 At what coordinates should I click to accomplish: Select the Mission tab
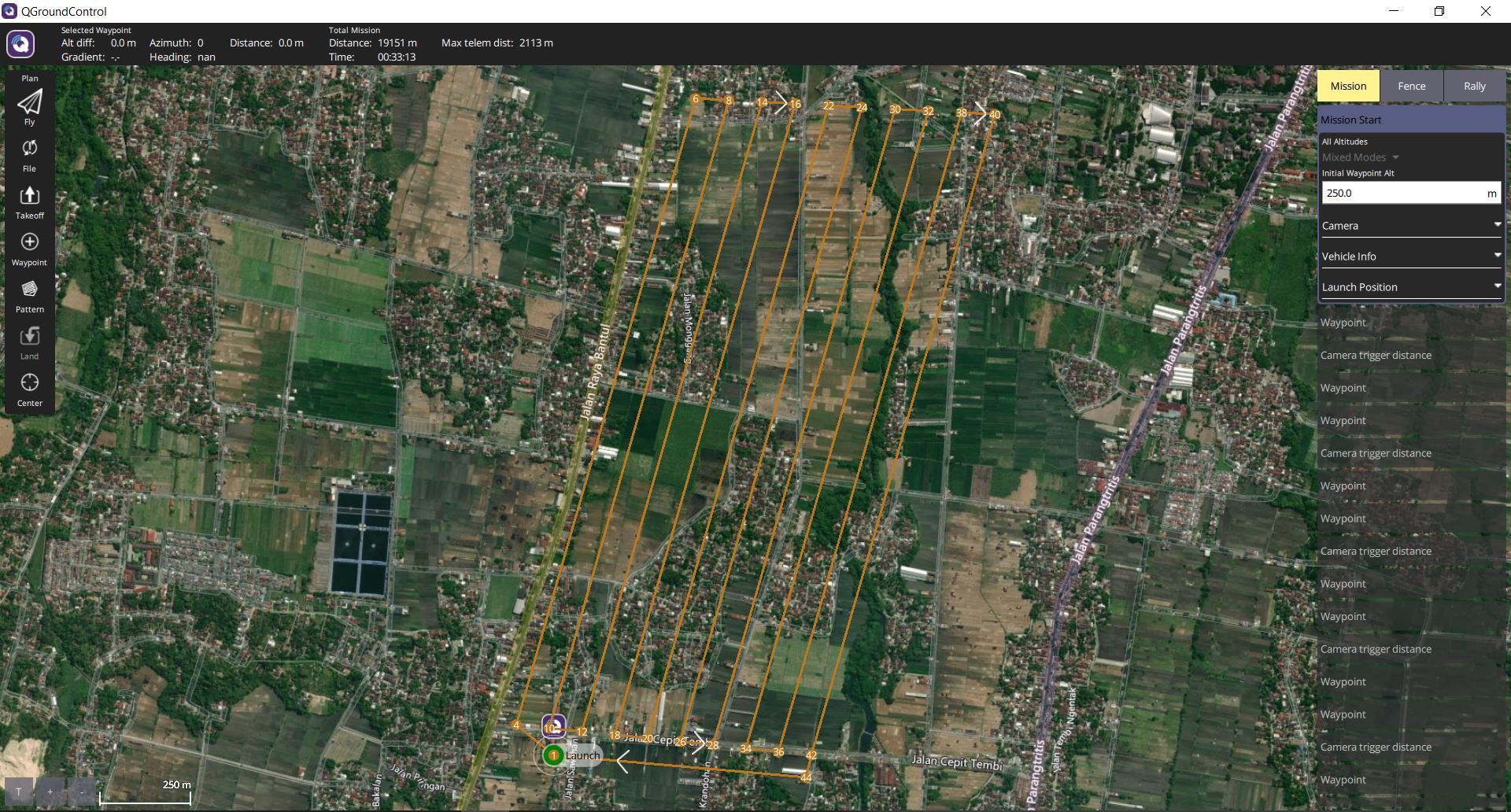tap(1348, 86)
